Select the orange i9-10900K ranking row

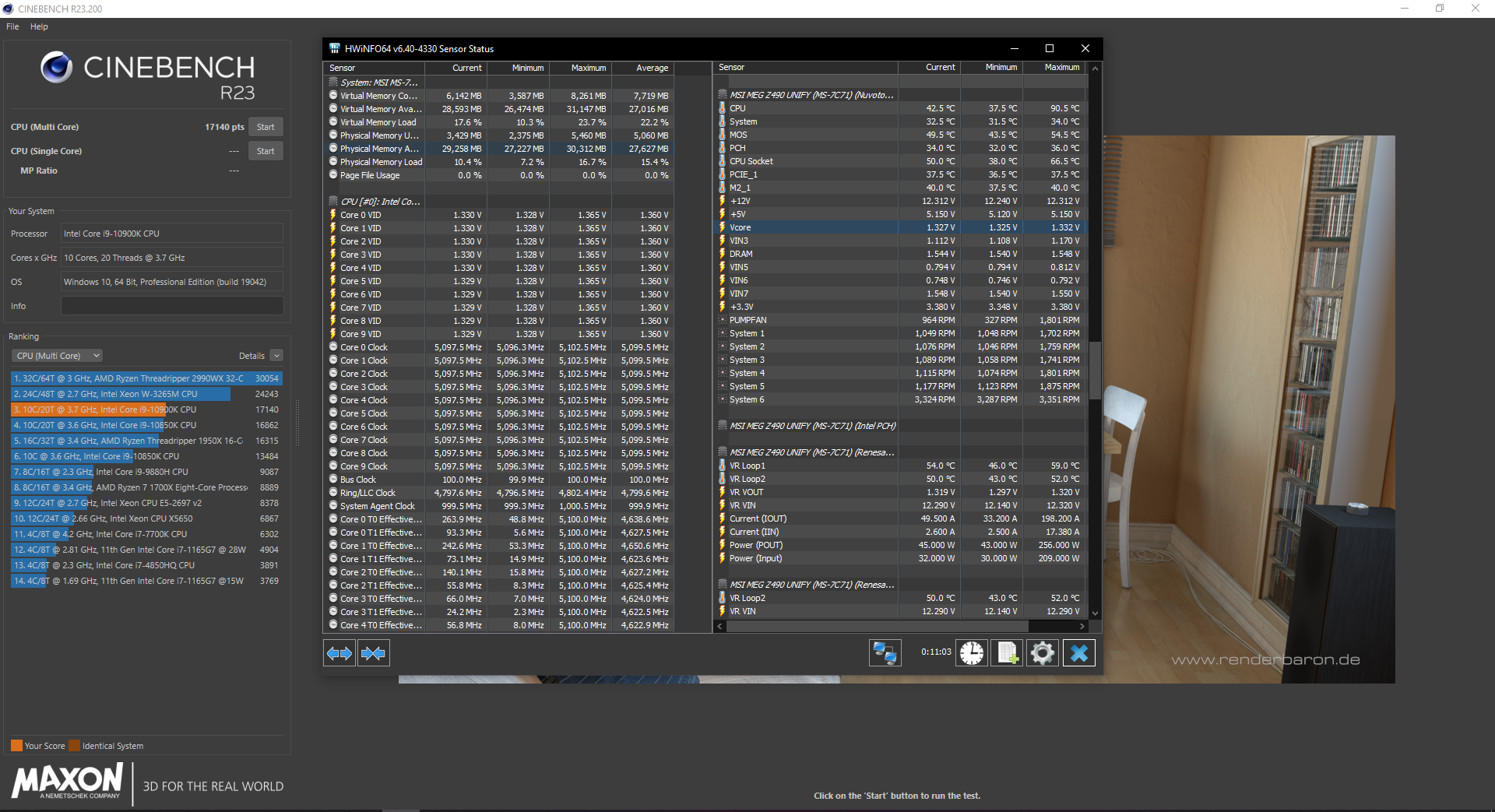pyautogui.click(x=146, y=410)
